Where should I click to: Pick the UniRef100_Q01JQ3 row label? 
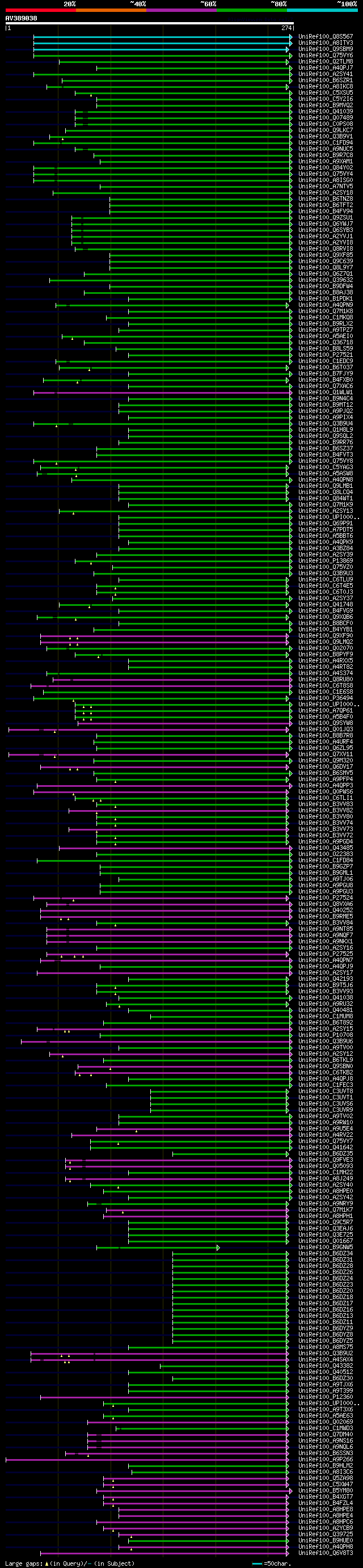[326, 730]
